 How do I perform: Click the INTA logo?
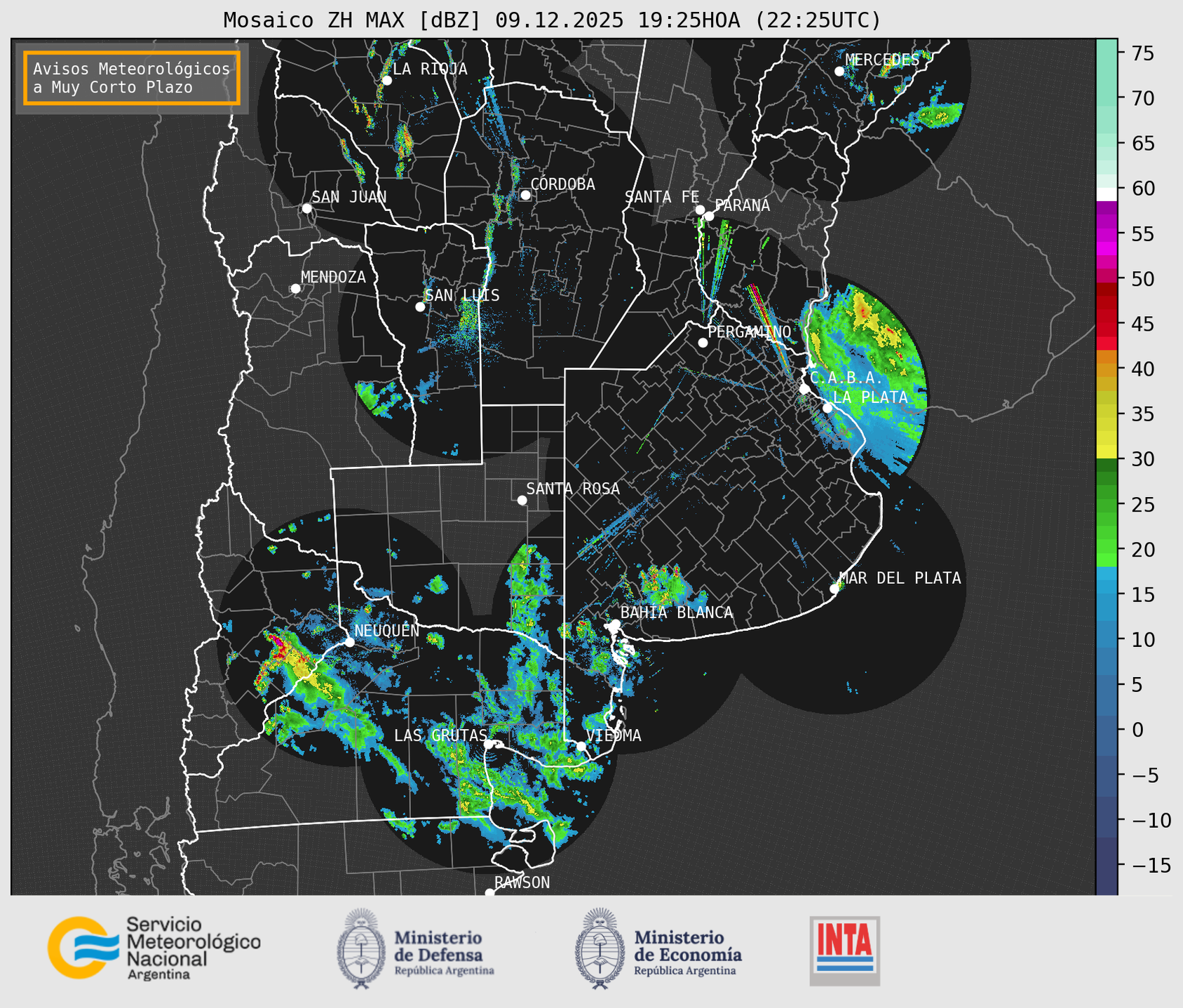[x=844, y=951]
